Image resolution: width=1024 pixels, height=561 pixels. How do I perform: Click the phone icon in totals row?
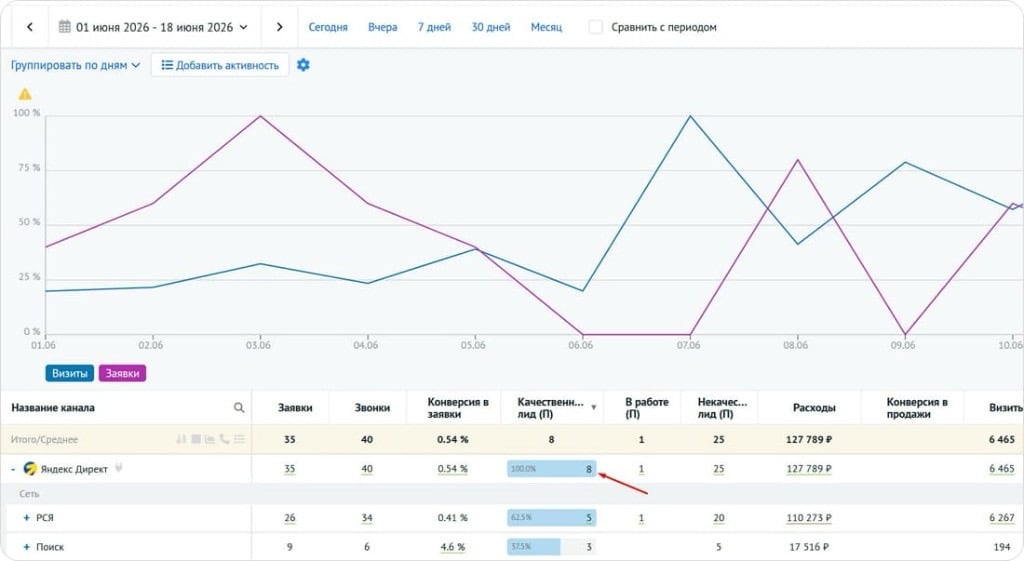coord(224,439)
